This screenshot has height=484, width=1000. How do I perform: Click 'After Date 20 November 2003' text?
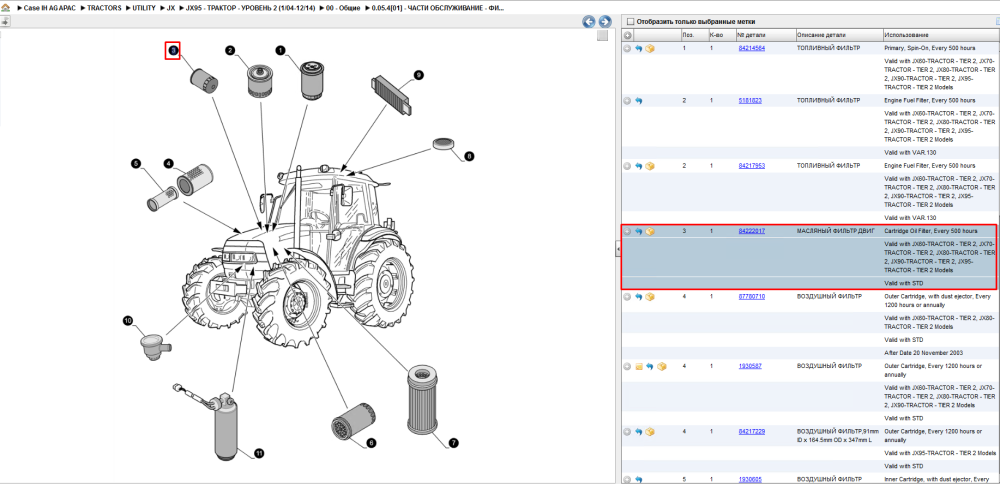point(925,353)
